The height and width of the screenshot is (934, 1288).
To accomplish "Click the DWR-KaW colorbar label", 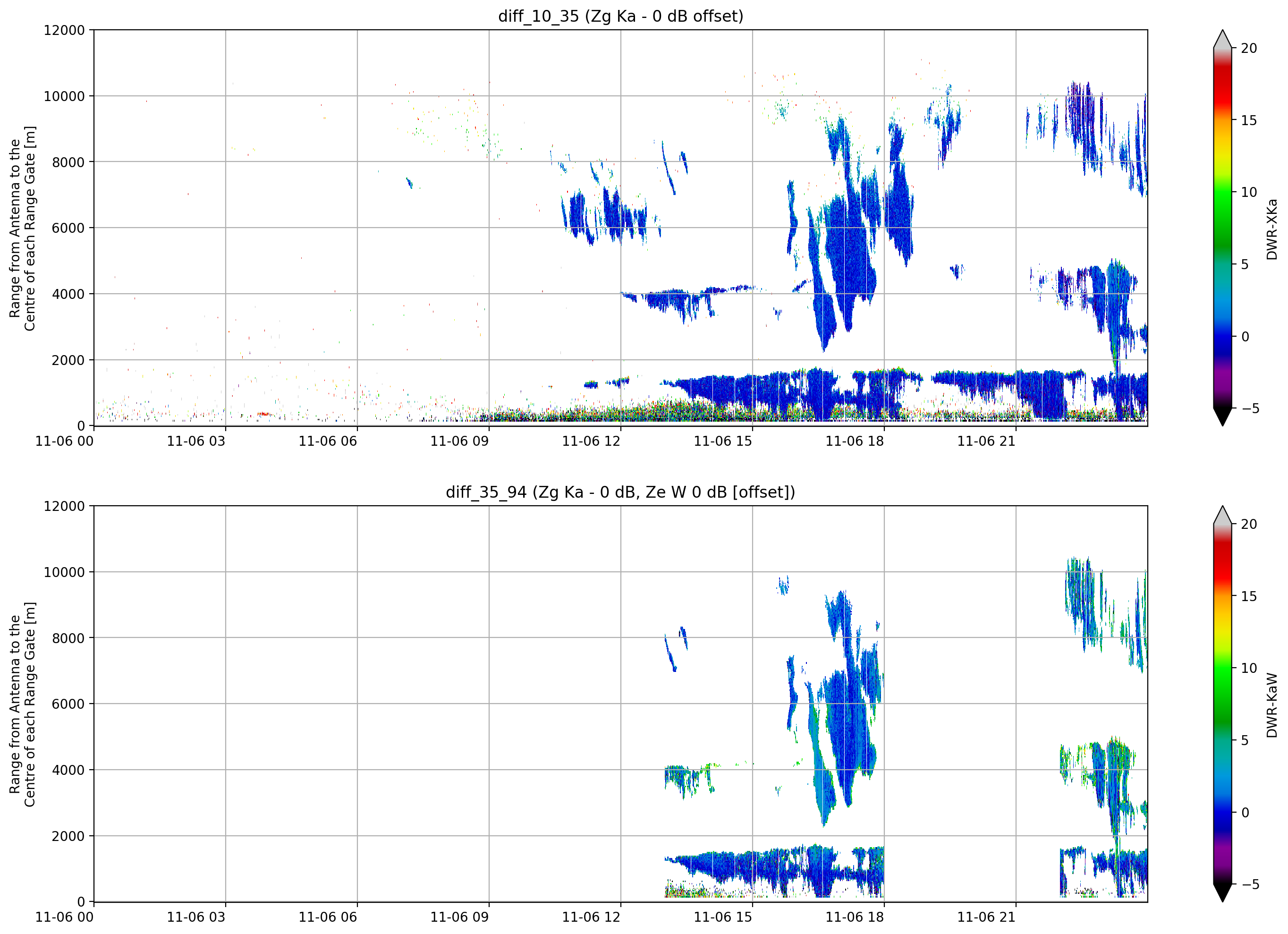I will click(1271, 705).
